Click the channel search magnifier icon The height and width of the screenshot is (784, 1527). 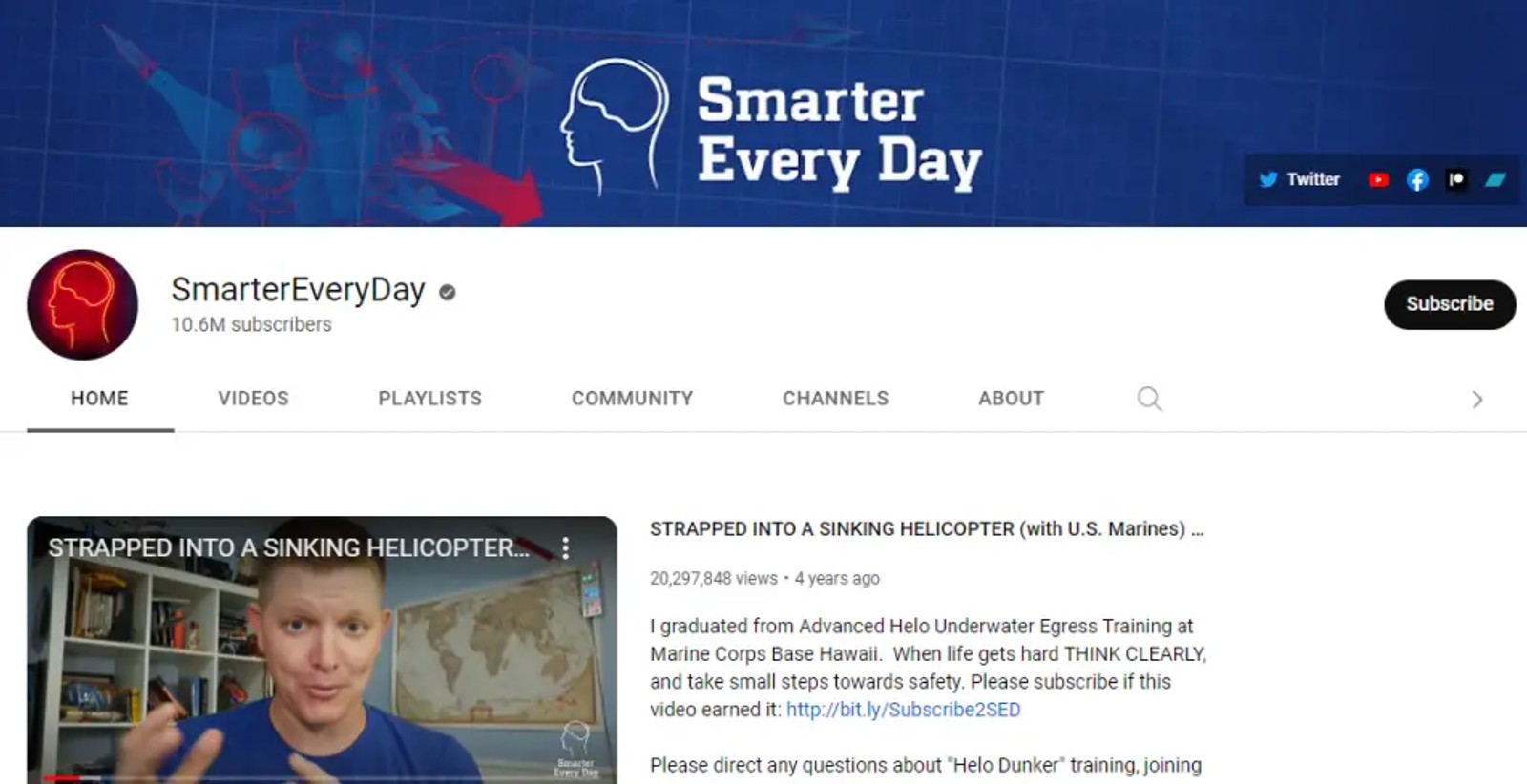point(1149,399)
